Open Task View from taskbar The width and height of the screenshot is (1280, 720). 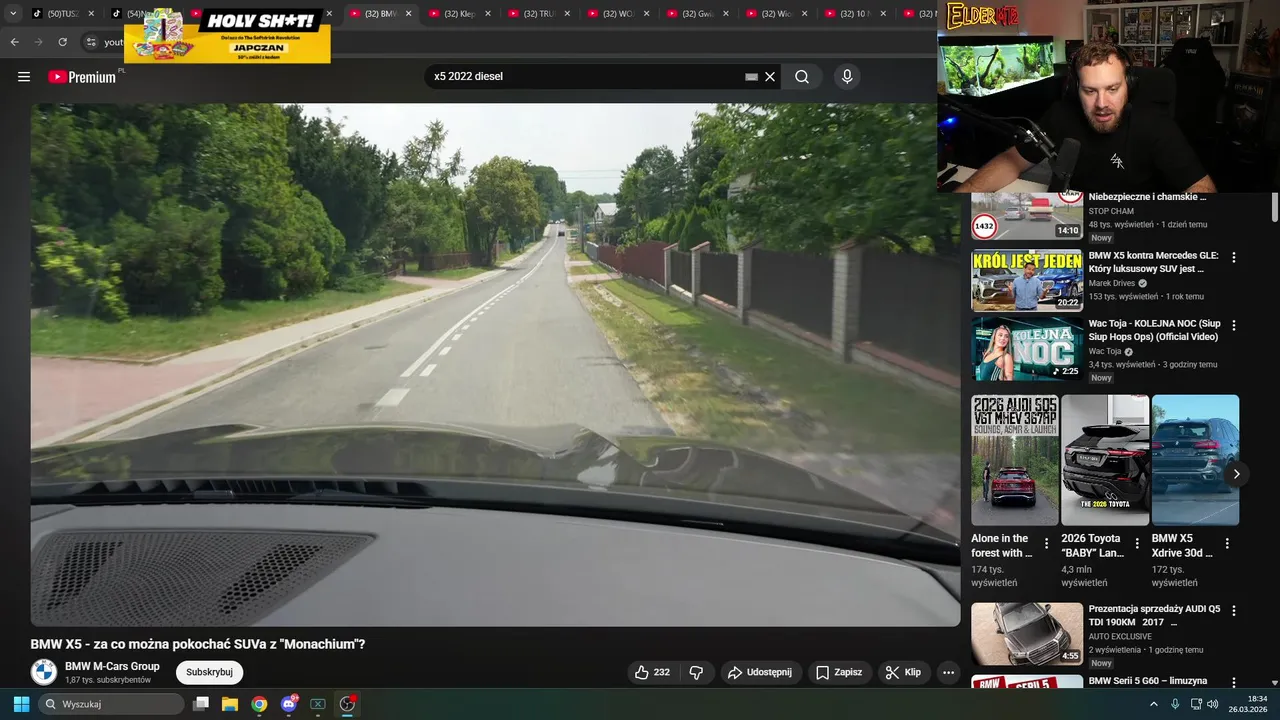[201, 704]
